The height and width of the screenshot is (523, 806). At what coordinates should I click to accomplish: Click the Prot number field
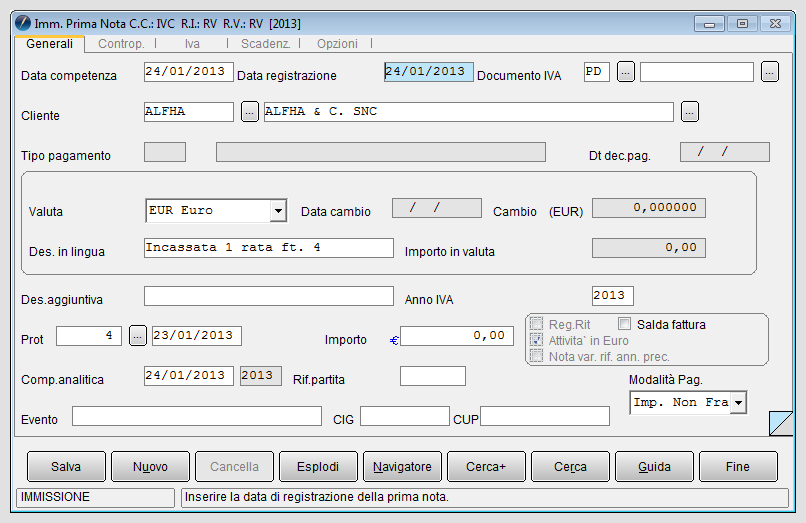(89, 336)
